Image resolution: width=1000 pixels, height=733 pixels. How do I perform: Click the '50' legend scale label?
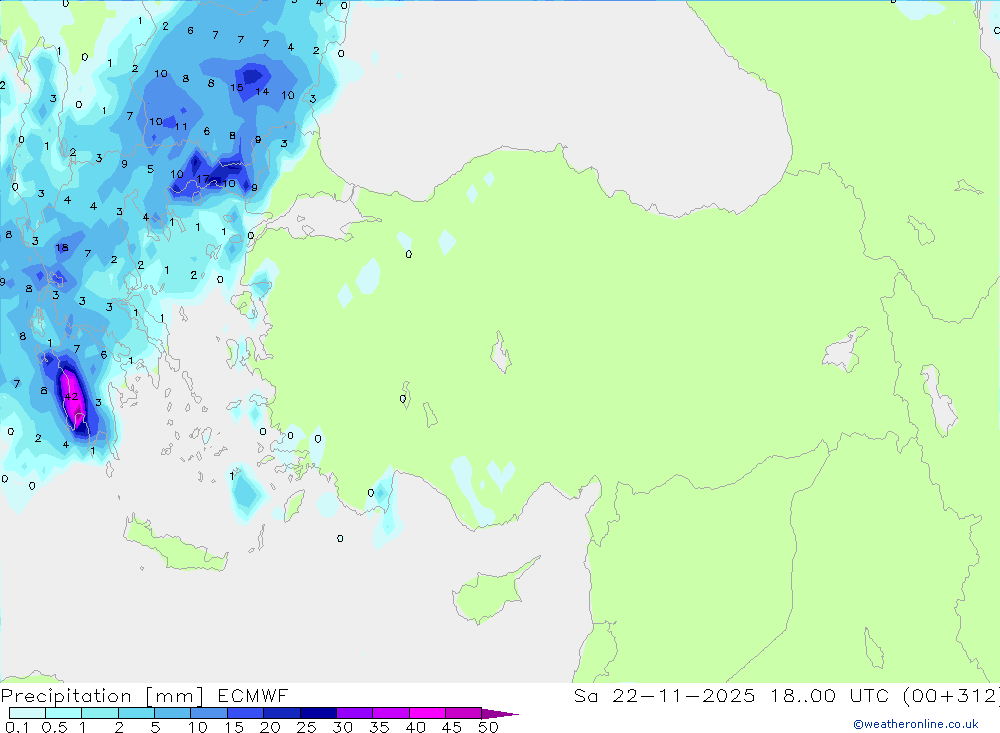click(x=488, y=727)
